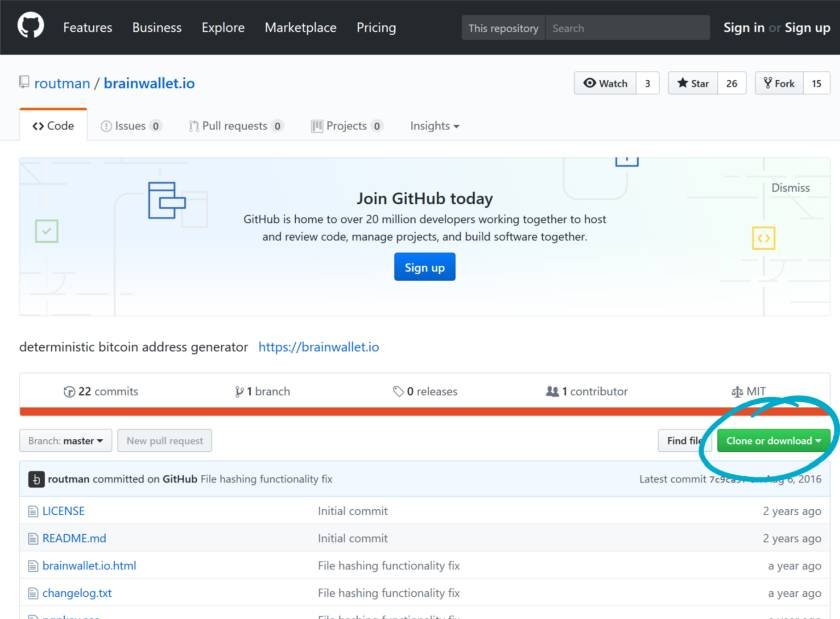The image size is (840, 619).
Task: Click Sign up in the header
Action: (807, 27)
